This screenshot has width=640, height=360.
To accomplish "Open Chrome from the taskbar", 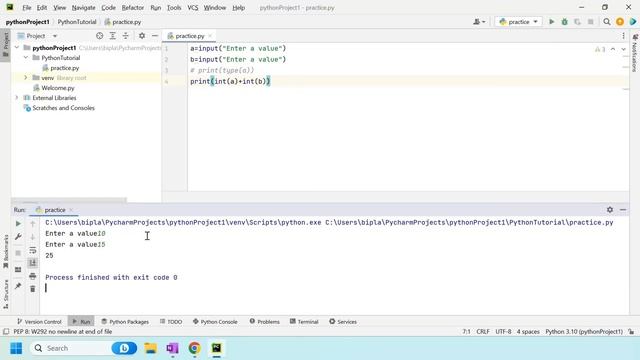I will click(194, 348).
